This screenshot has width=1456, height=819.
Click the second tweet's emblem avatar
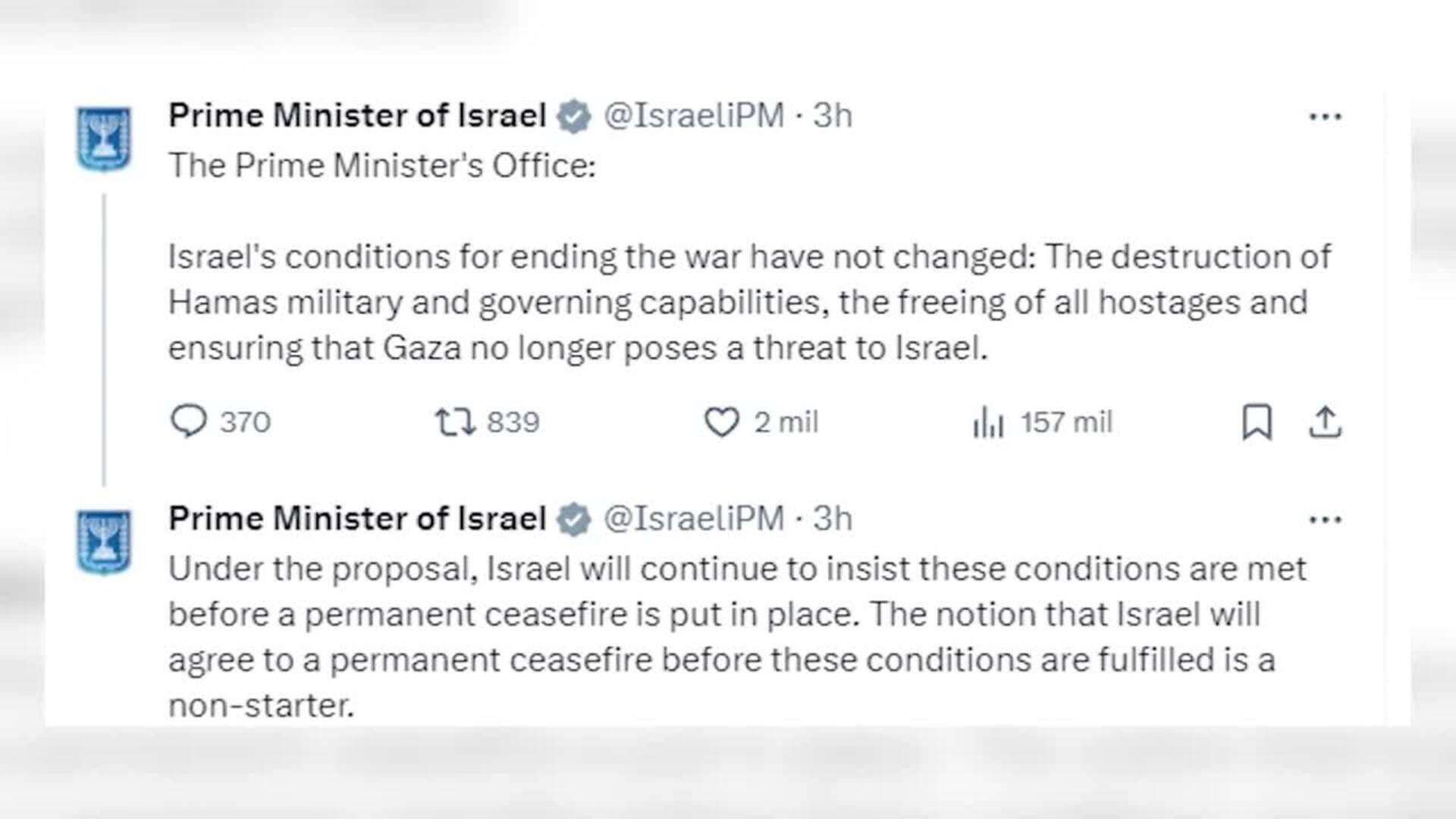105,542
